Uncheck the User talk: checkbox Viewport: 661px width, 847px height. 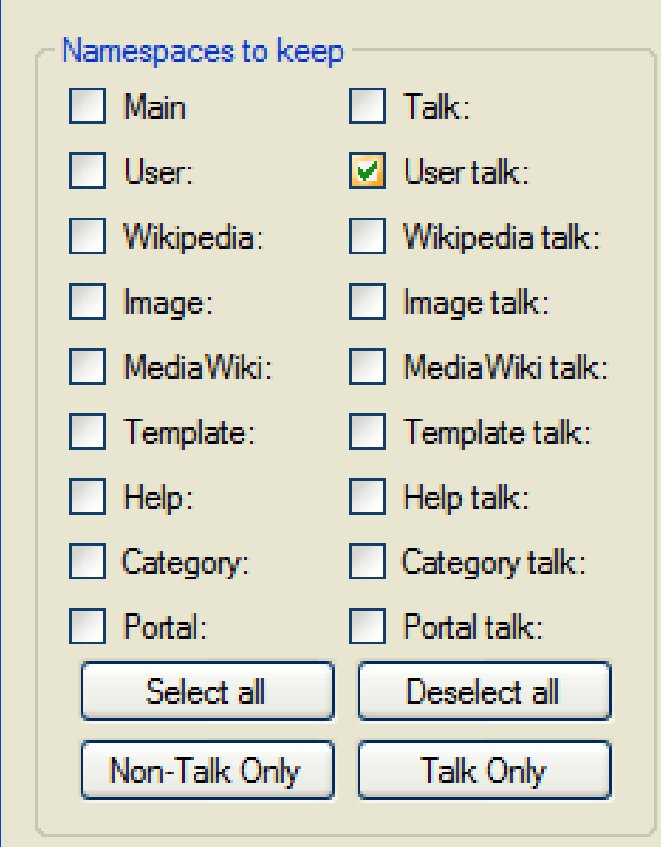click(367, 171)
